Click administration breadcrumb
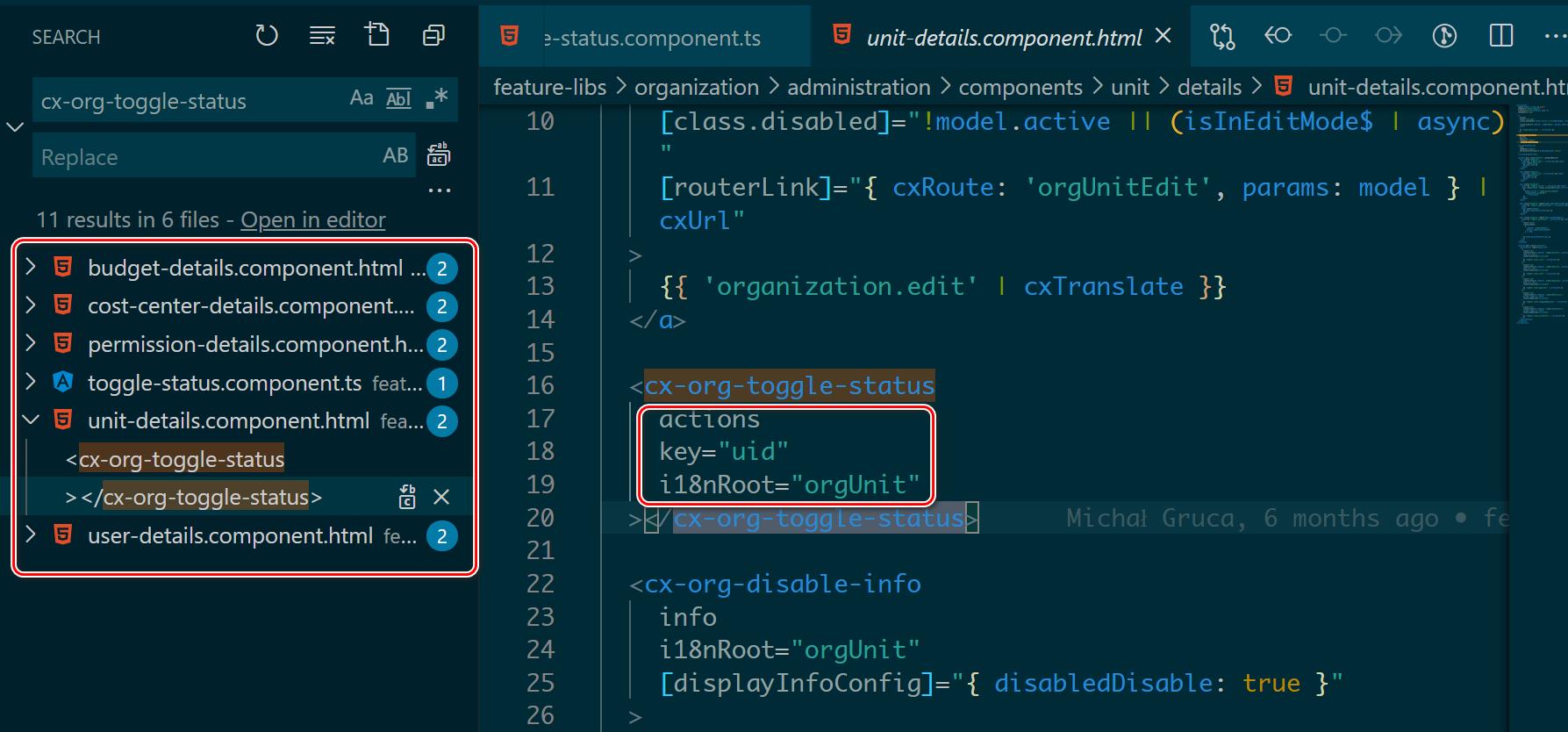 [859, 87]
